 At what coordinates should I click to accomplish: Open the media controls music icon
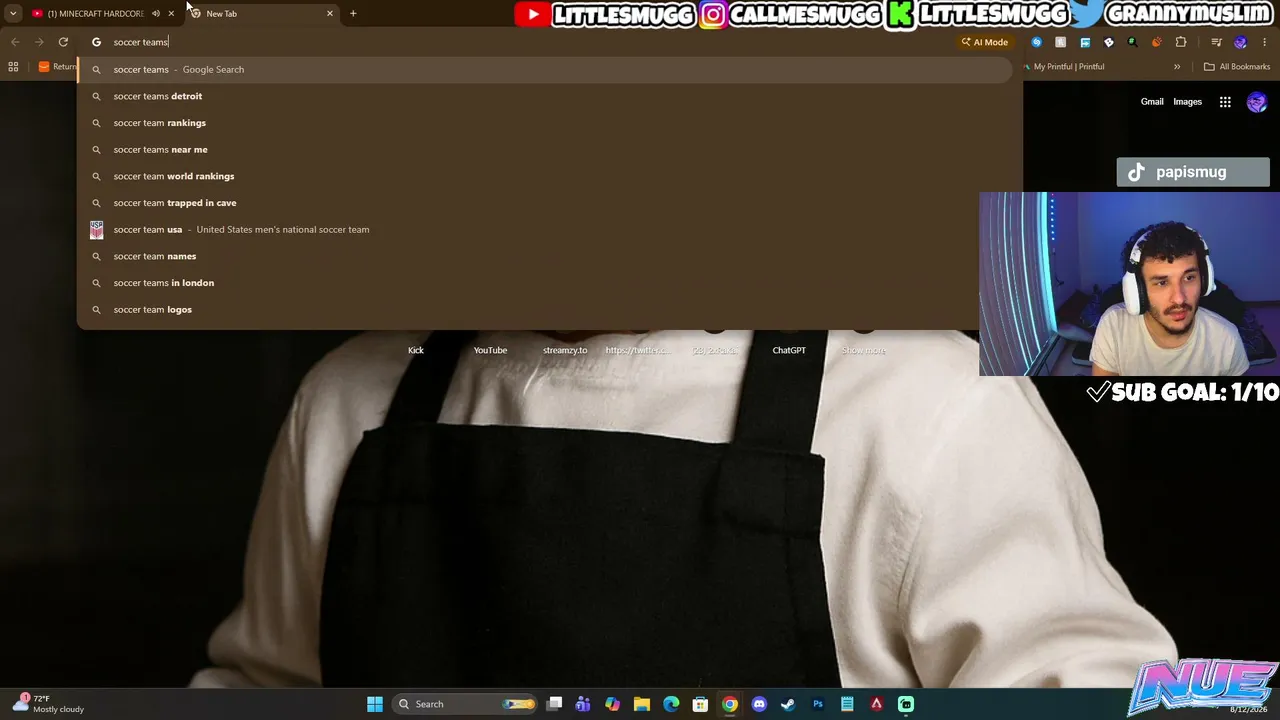coord(1216,42)
